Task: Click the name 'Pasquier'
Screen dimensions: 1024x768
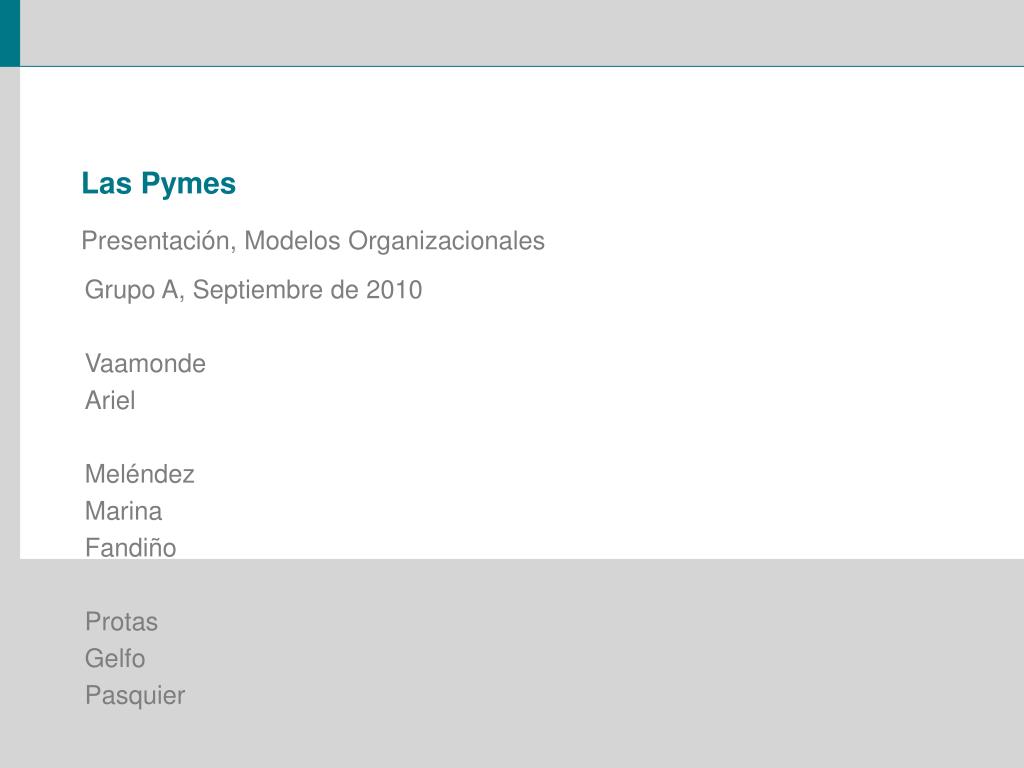Action: [x=135, y=696]
